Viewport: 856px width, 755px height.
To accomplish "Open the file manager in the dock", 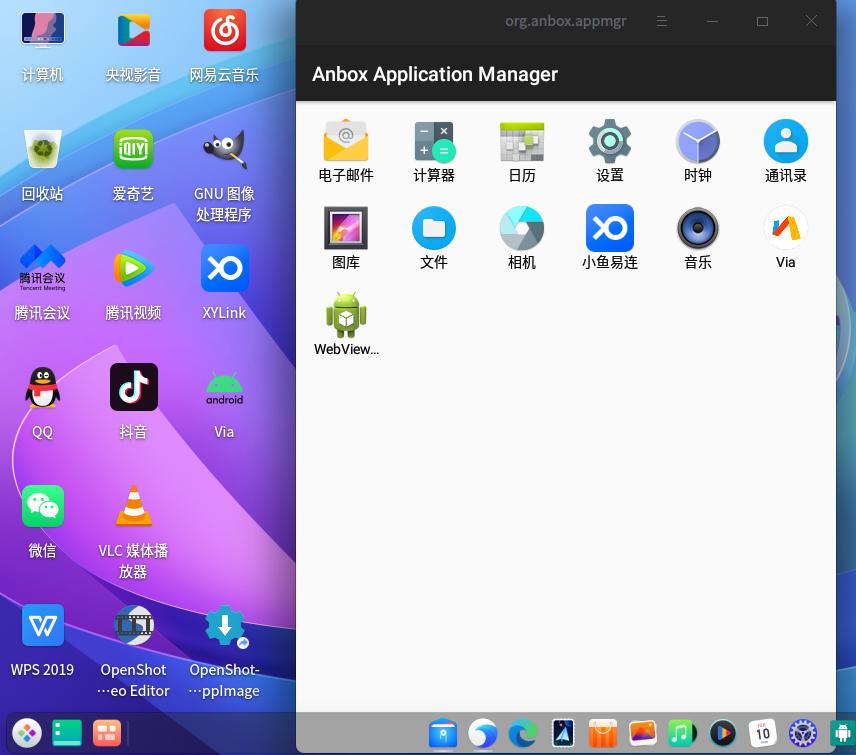I will 443,733.
